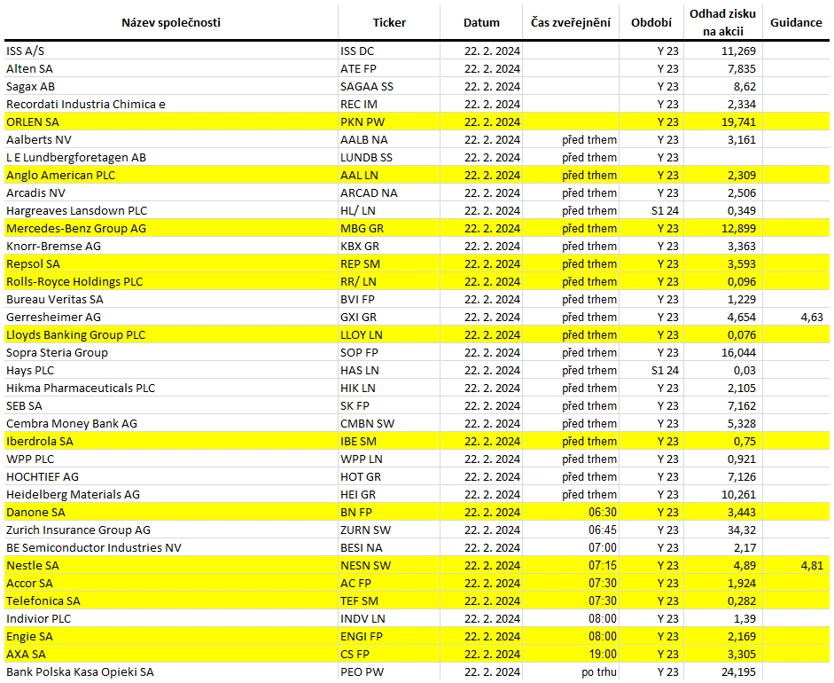Click the ticker "ATE FP"
834x683 pixels.
358,69
